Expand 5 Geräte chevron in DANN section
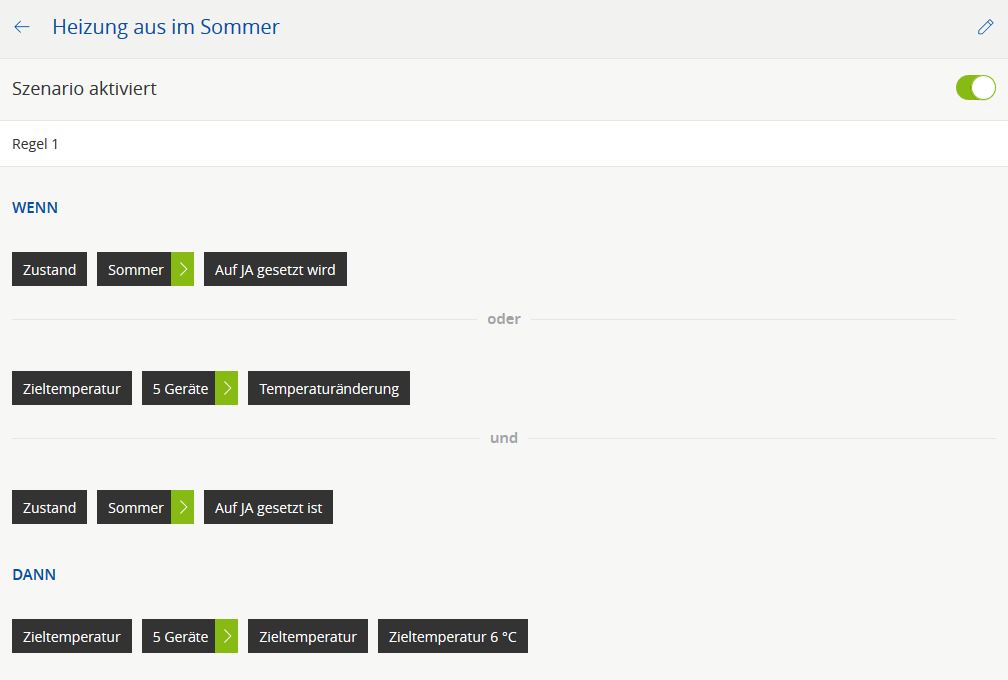 click(227, 636)
